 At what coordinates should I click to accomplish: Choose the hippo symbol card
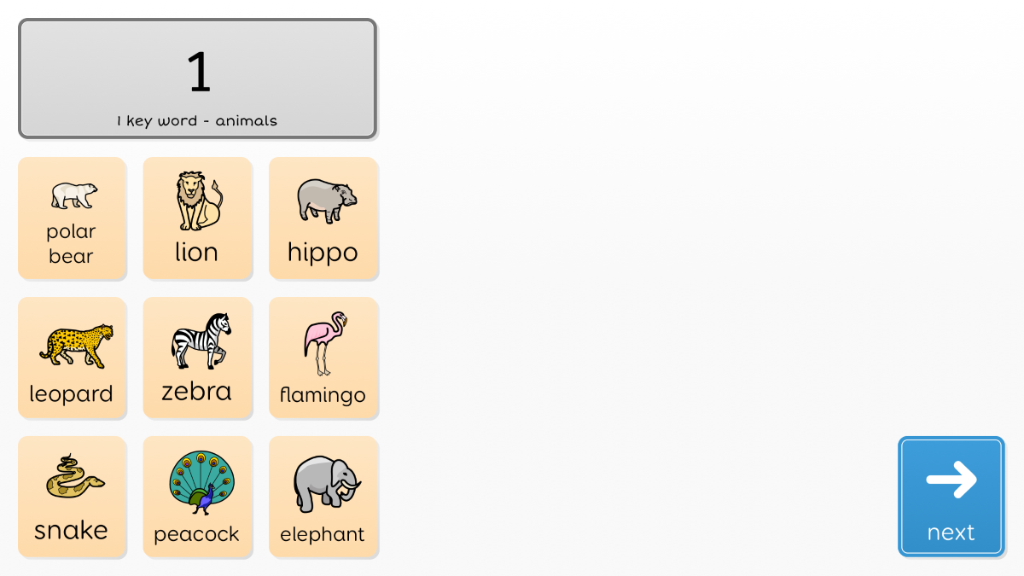click(323, 218)
